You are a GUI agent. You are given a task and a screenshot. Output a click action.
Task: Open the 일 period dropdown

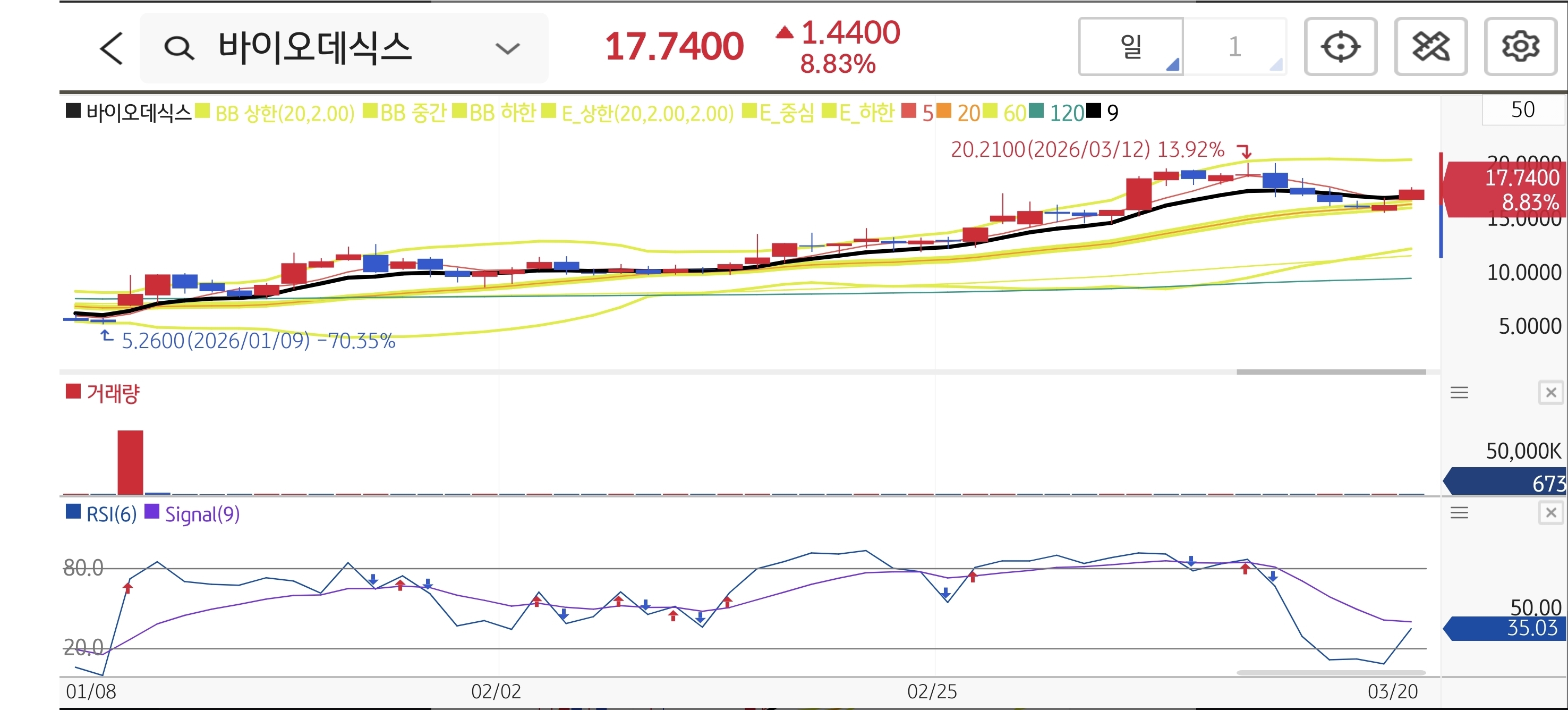(1130, 47)
